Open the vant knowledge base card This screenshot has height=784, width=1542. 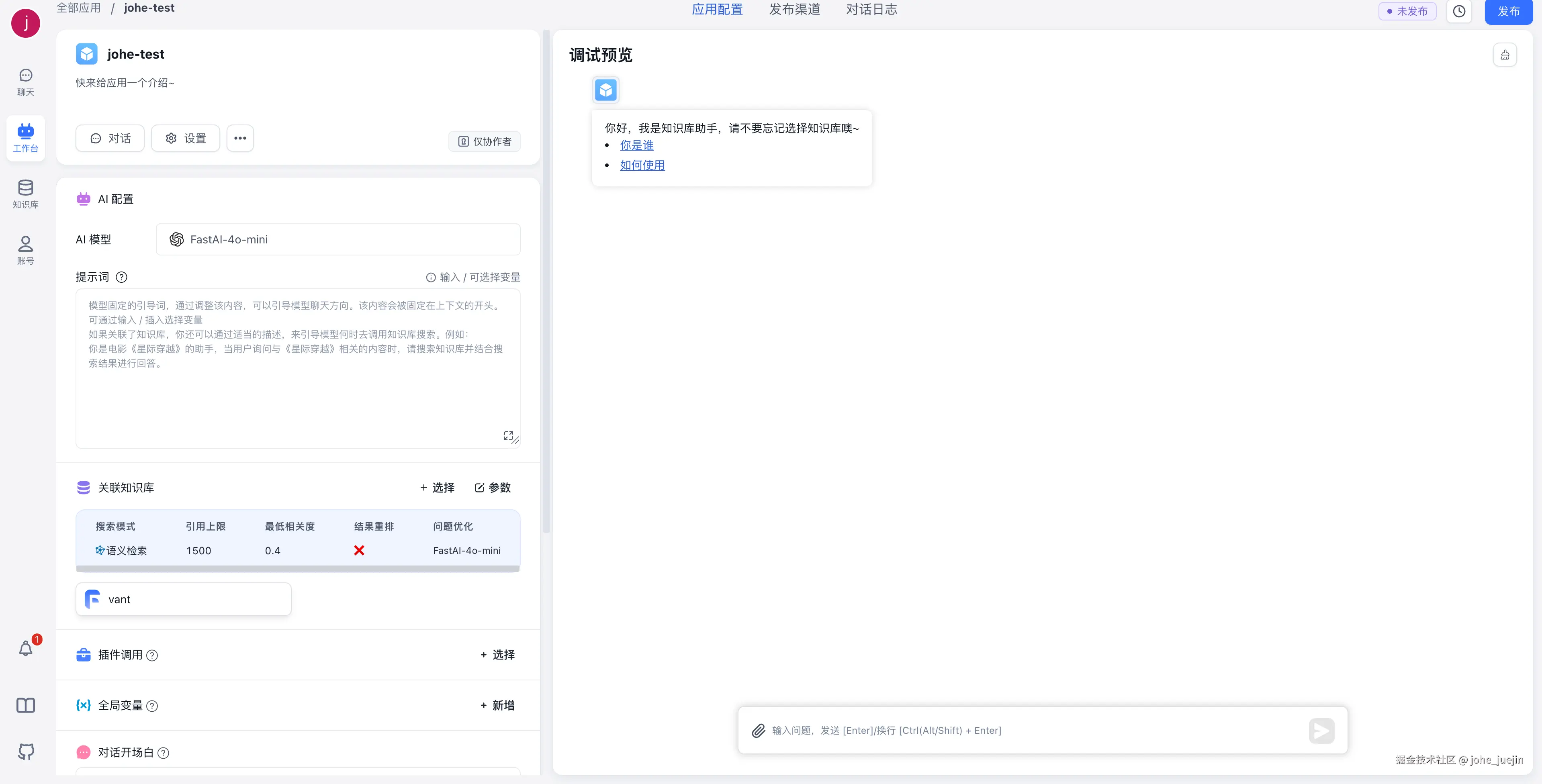pos(182,598)
